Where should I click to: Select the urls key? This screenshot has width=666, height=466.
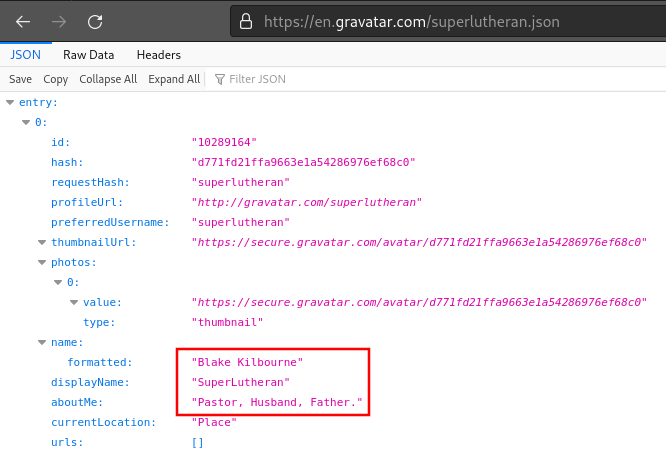point(67,442)
